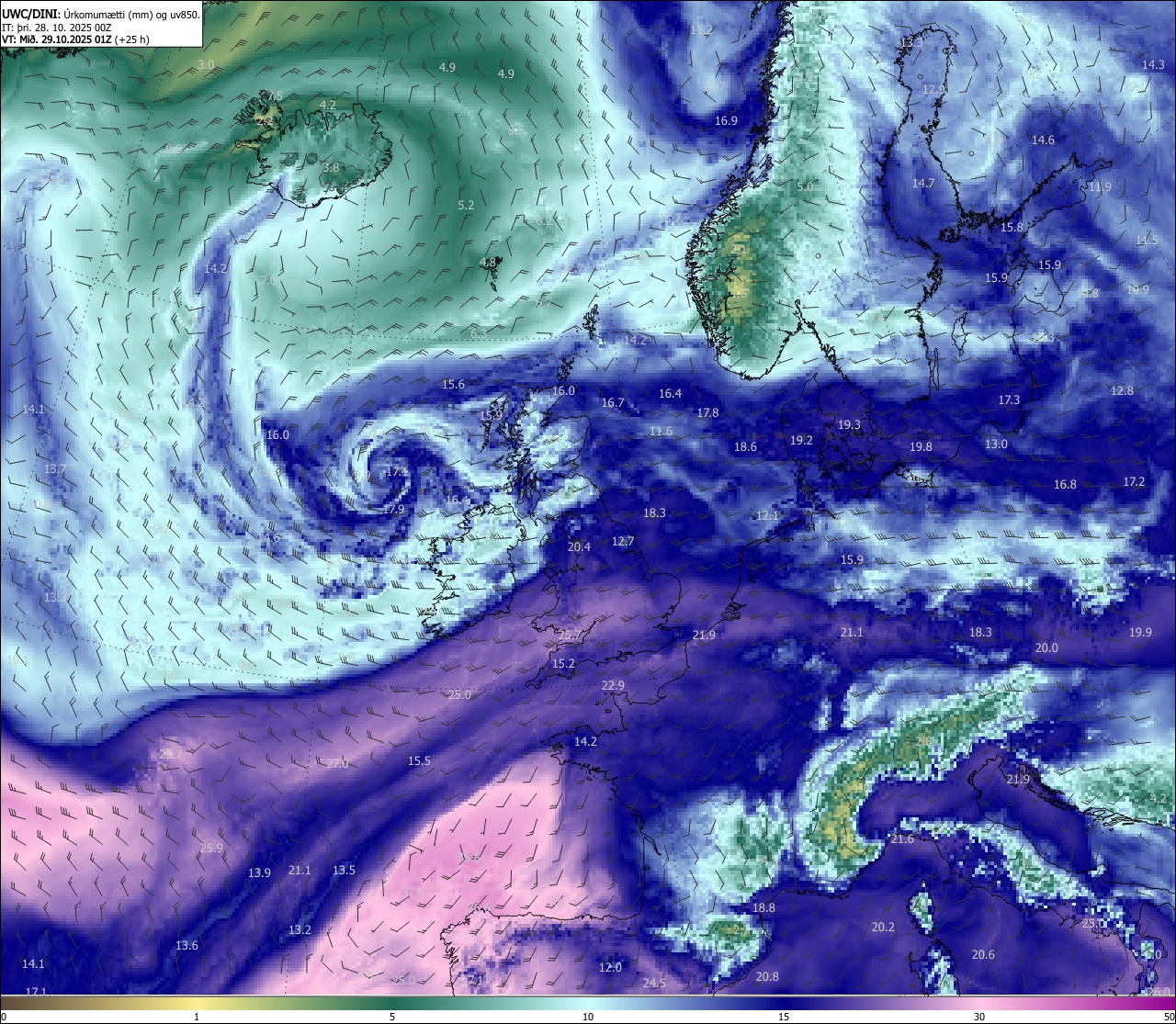Click the 18.8 value over southern France
This screenshot has height=1024, width=1176.
[763, 908]
